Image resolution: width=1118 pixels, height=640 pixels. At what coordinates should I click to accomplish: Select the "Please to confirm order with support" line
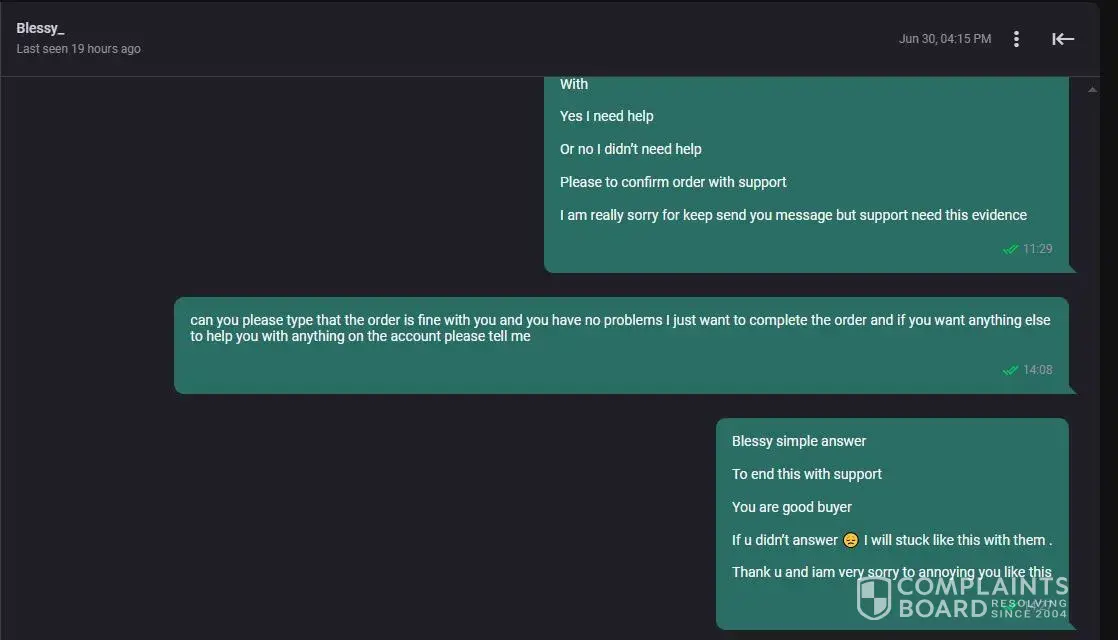pos(673,182)
